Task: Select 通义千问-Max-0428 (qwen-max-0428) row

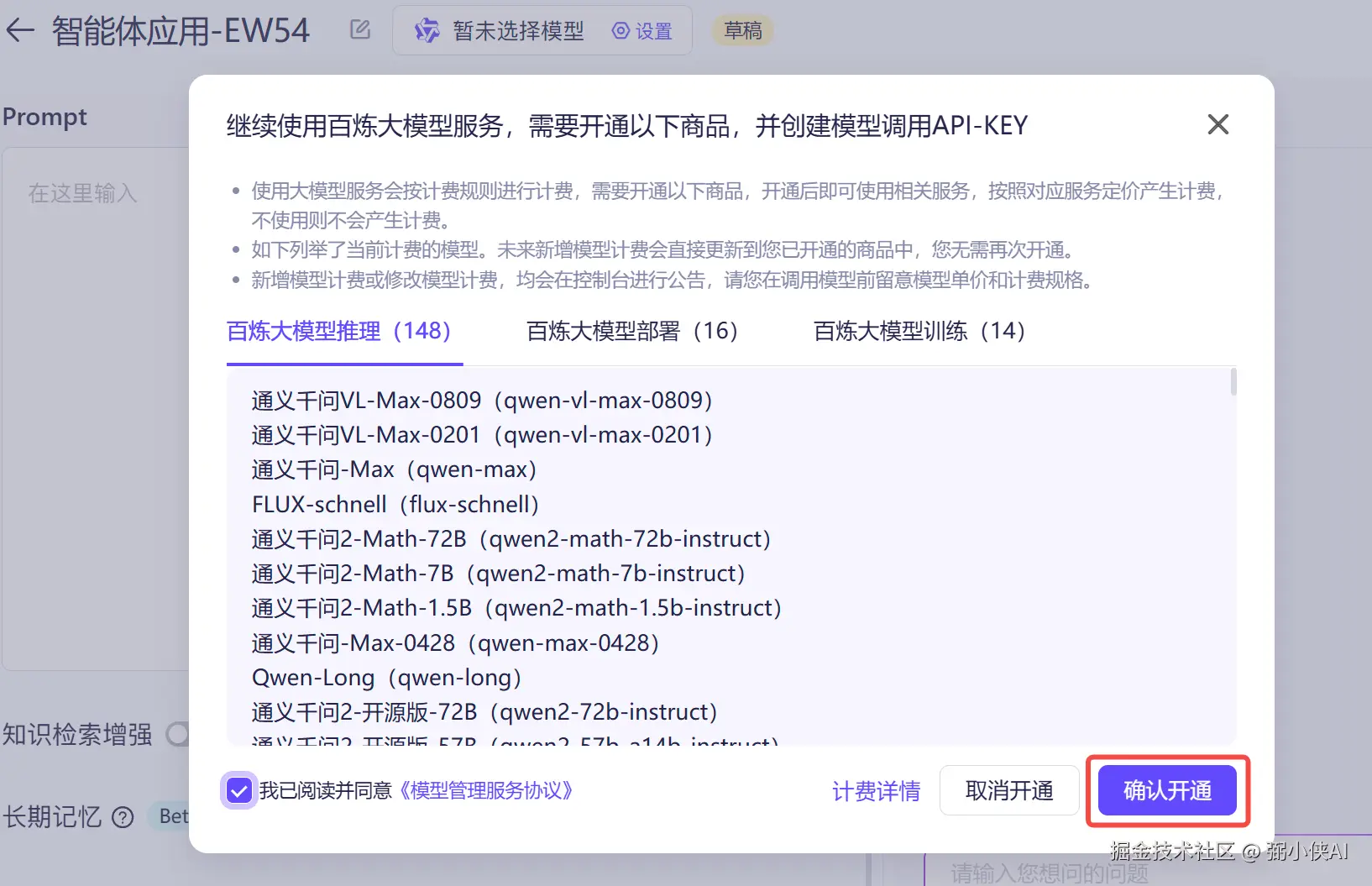Action: pos(455,643)
